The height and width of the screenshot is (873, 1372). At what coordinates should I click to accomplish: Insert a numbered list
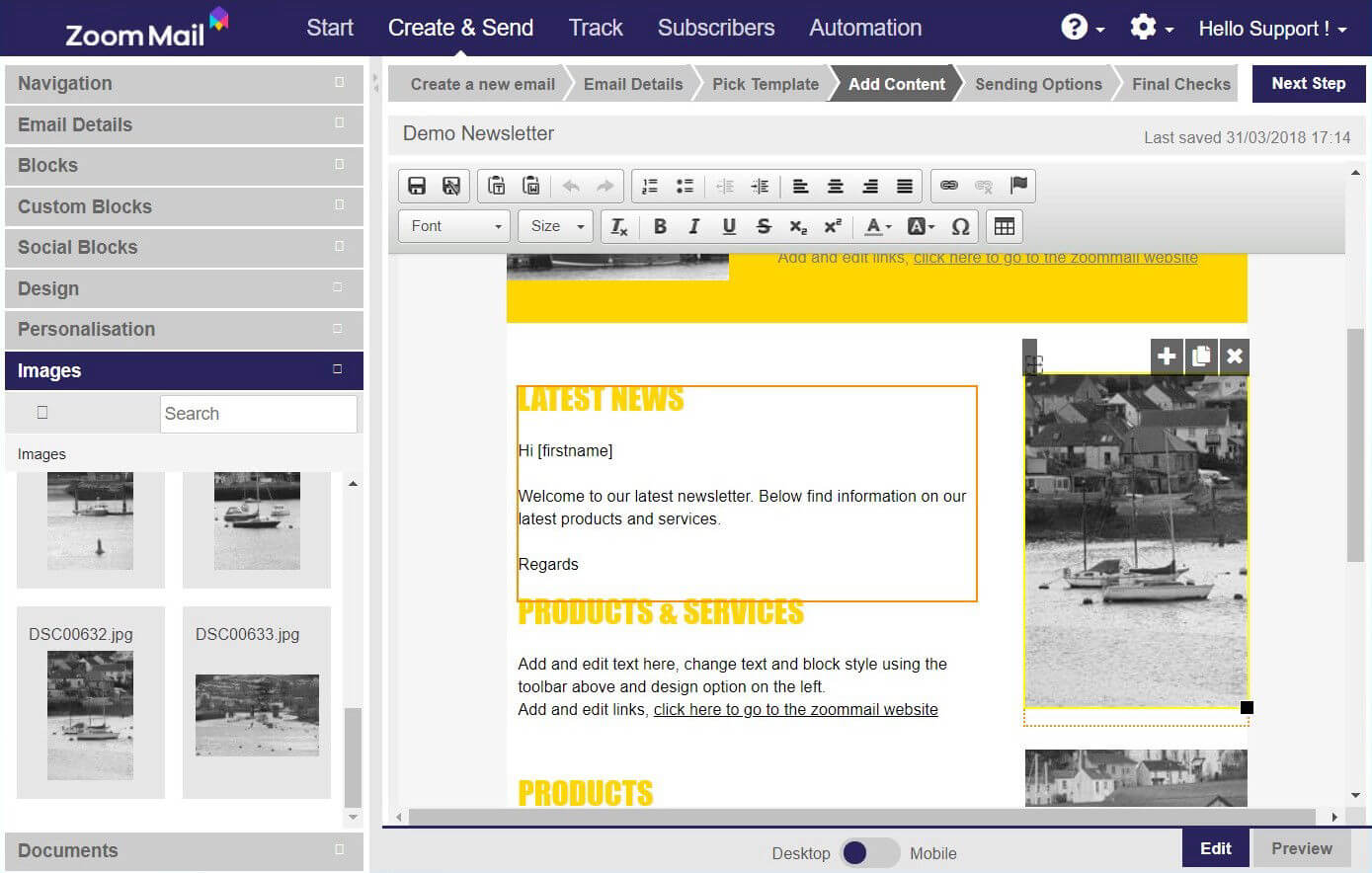(650, 186)
